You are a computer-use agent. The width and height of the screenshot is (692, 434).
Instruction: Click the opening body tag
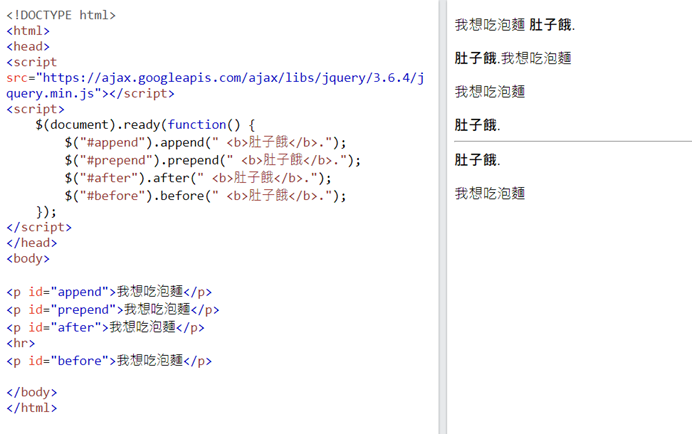[28, 259]
